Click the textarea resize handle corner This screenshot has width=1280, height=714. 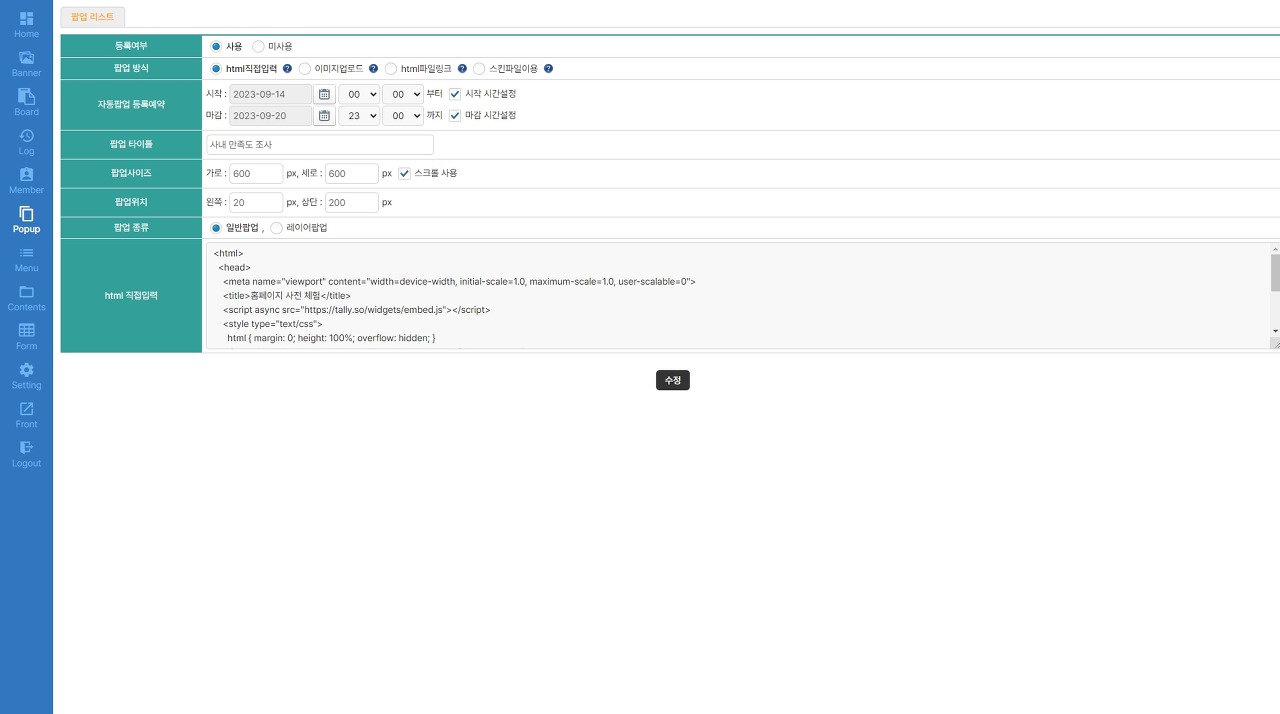click(1275, 344)
